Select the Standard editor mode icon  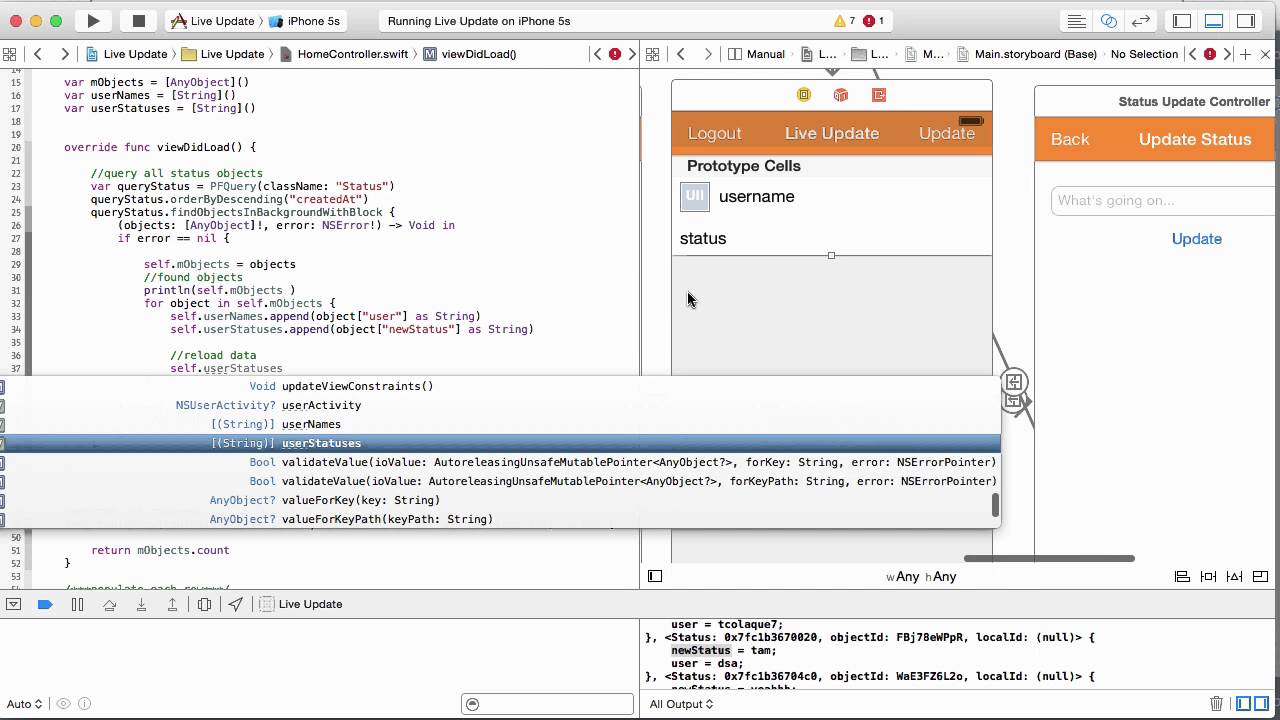pyautogui.click(x=1077, y=20)
